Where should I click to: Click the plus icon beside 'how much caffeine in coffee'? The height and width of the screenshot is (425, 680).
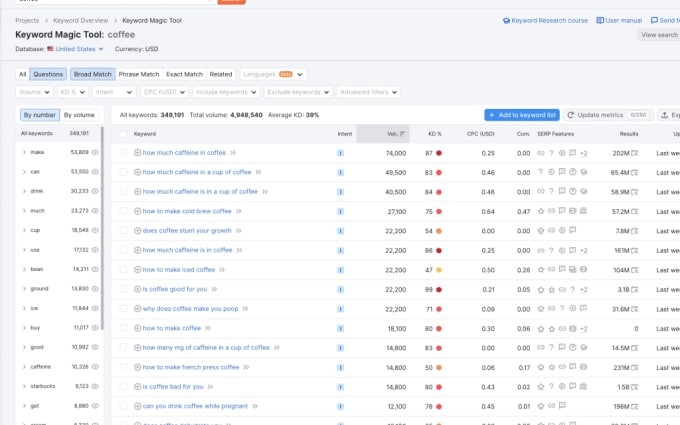coord(137,153)
